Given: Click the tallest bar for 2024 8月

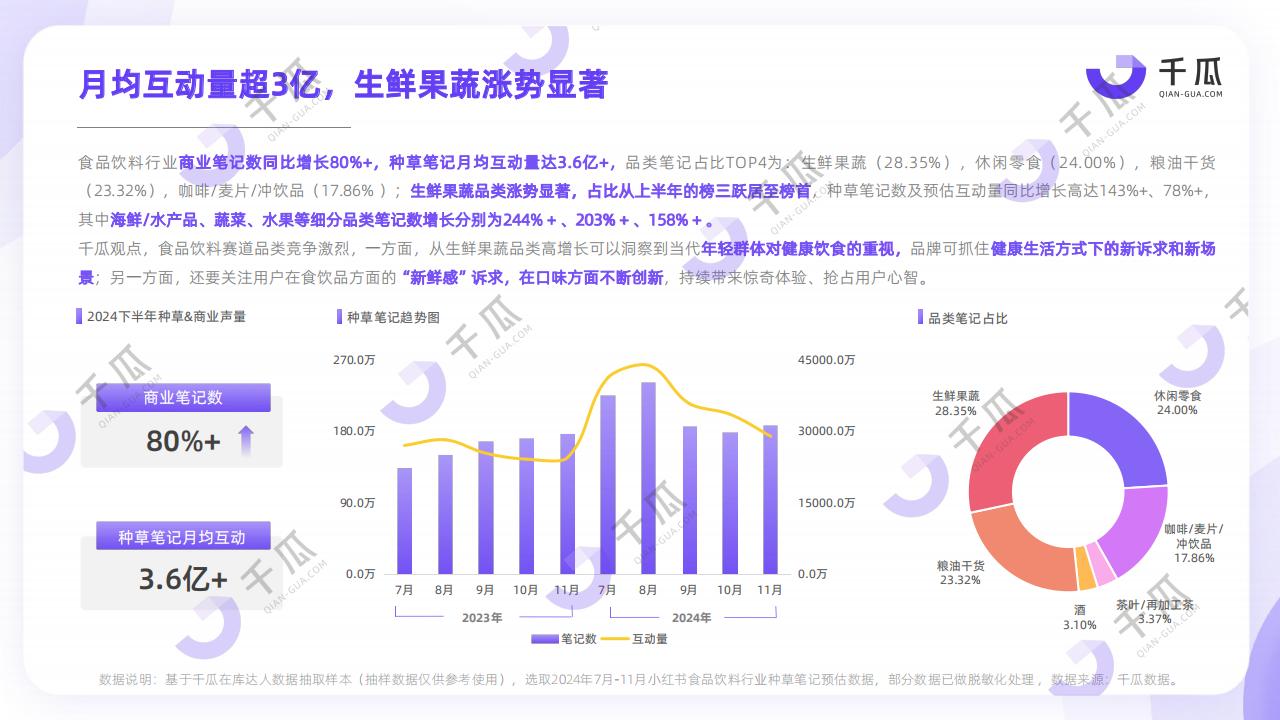Looking at the screenshot, I should tap(648, 478).
